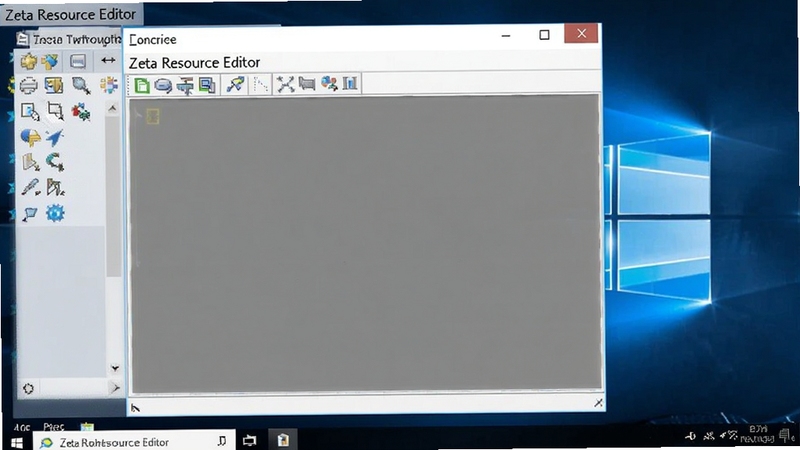Click the colorful people icon in main toolbar
The width and height of the screenshot is (800, 450).
tap(329, 83)
